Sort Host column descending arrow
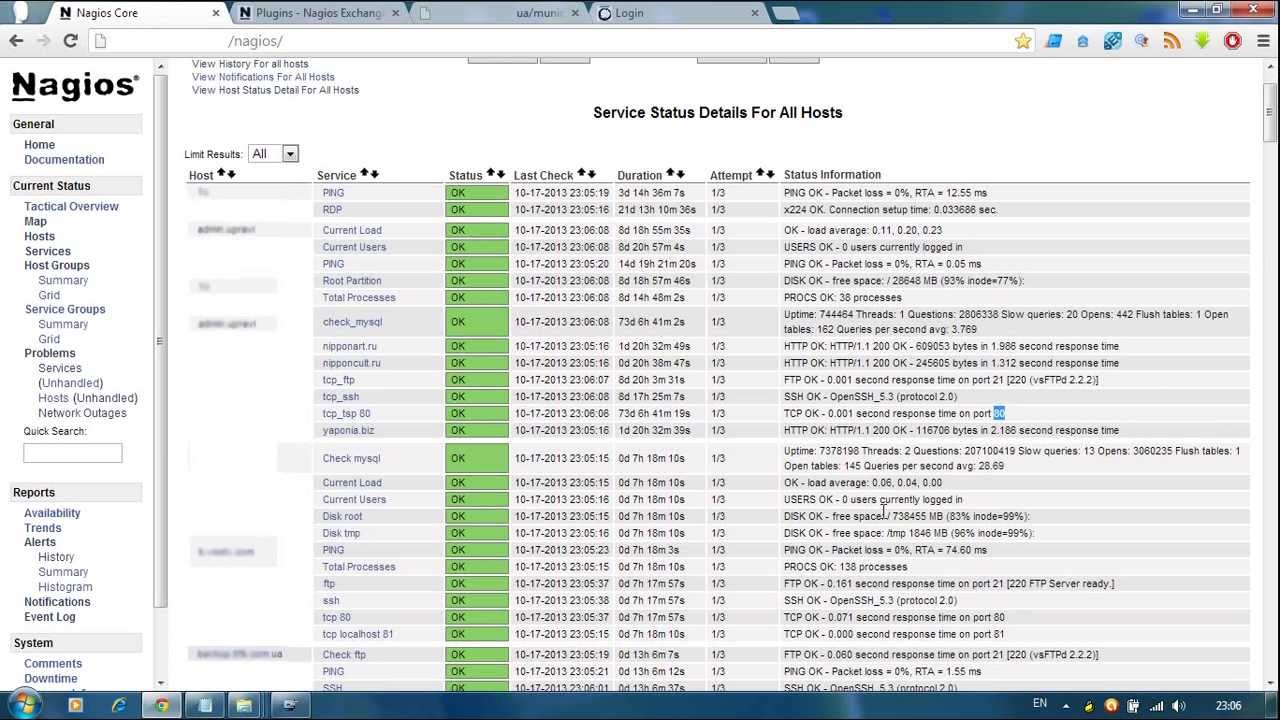This screenshot has width=1280, height=720. click(231, 175)
